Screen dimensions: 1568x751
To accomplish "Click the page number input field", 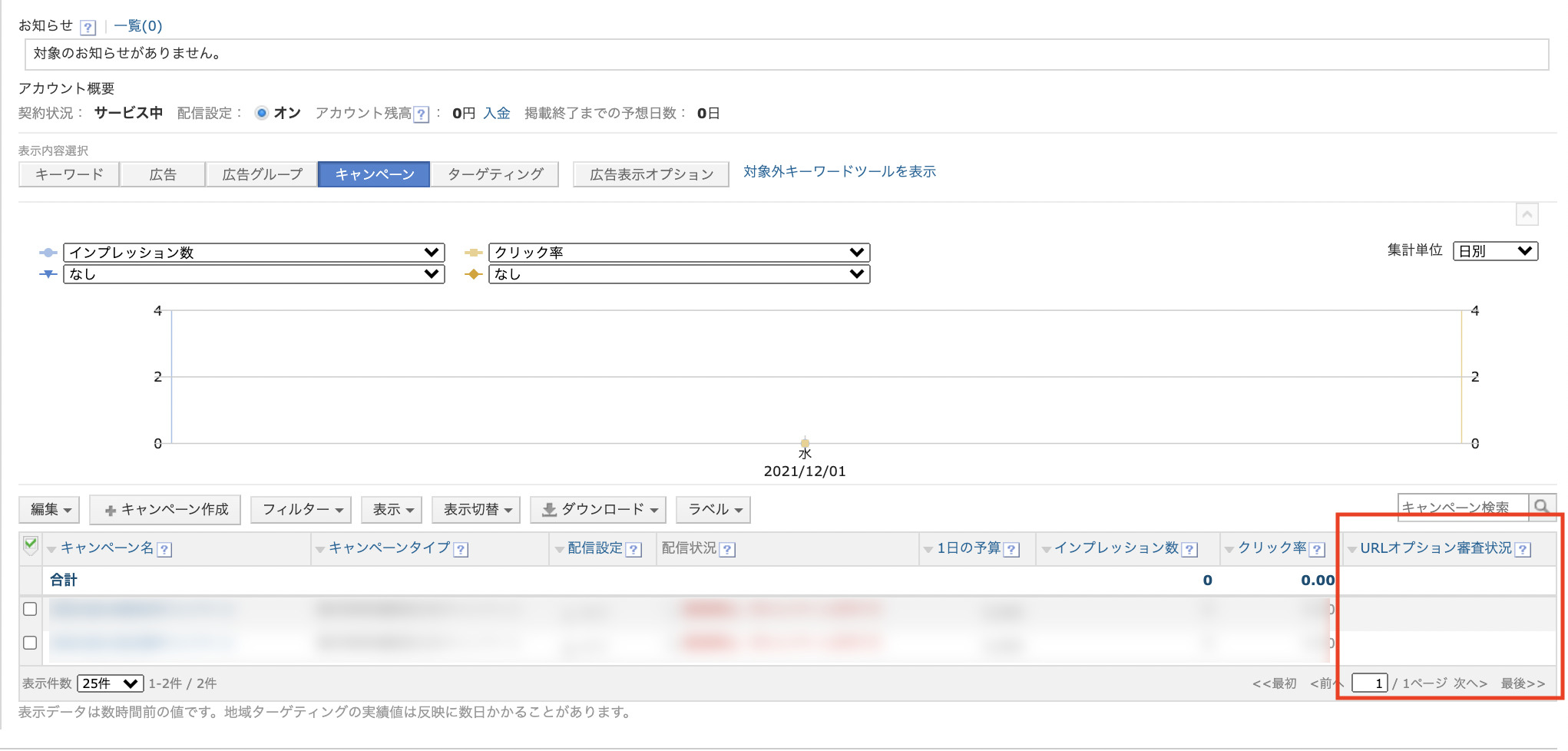I will click(x=1369, y=683).
